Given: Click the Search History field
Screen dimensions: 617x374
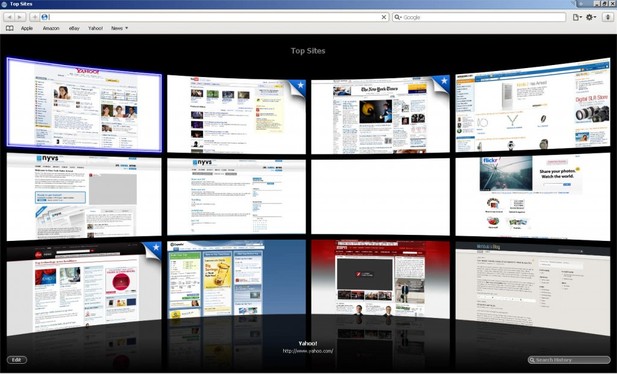Looking at the screenshot, I should pyautogui.click(x=569, y=359).
